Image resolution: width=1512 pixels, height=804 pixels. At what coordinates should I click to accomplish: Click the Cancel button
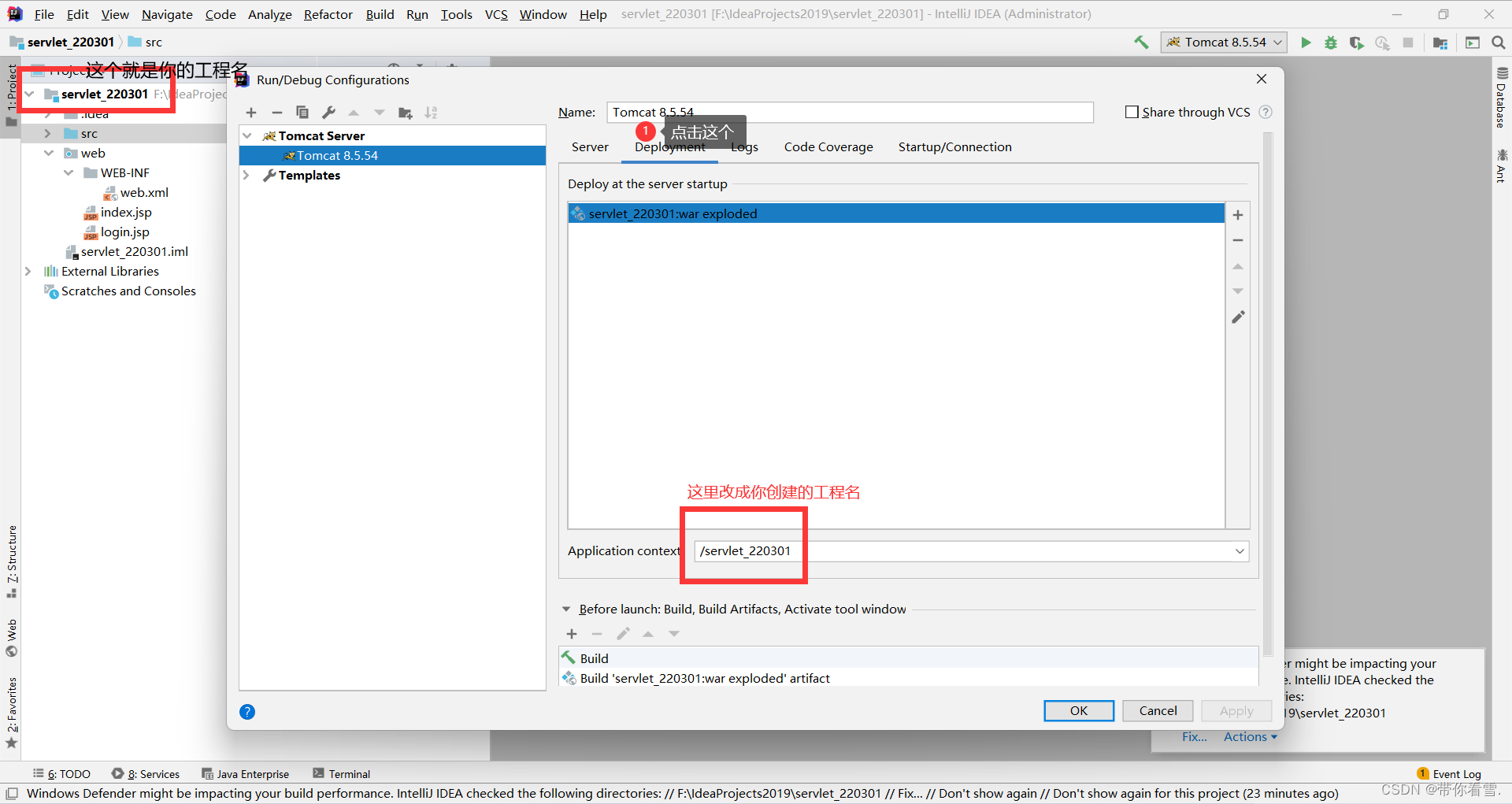point(1158,710)
